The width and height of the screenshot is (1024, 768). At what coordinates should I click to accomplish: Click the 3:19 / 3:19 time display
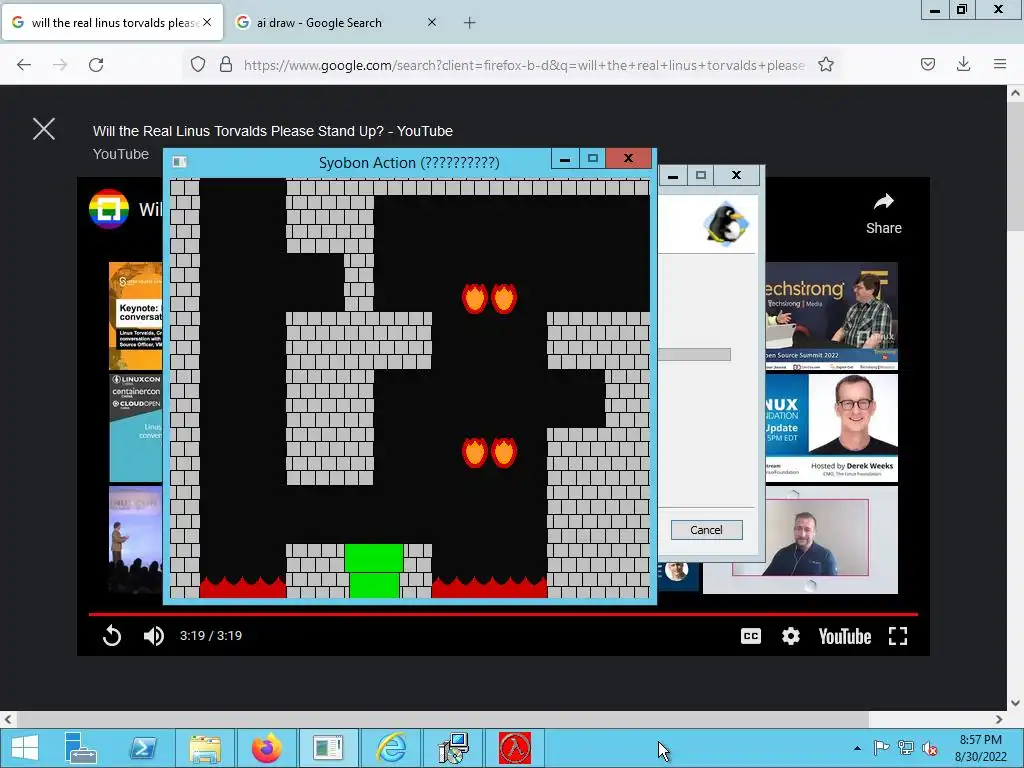point(211,635)
